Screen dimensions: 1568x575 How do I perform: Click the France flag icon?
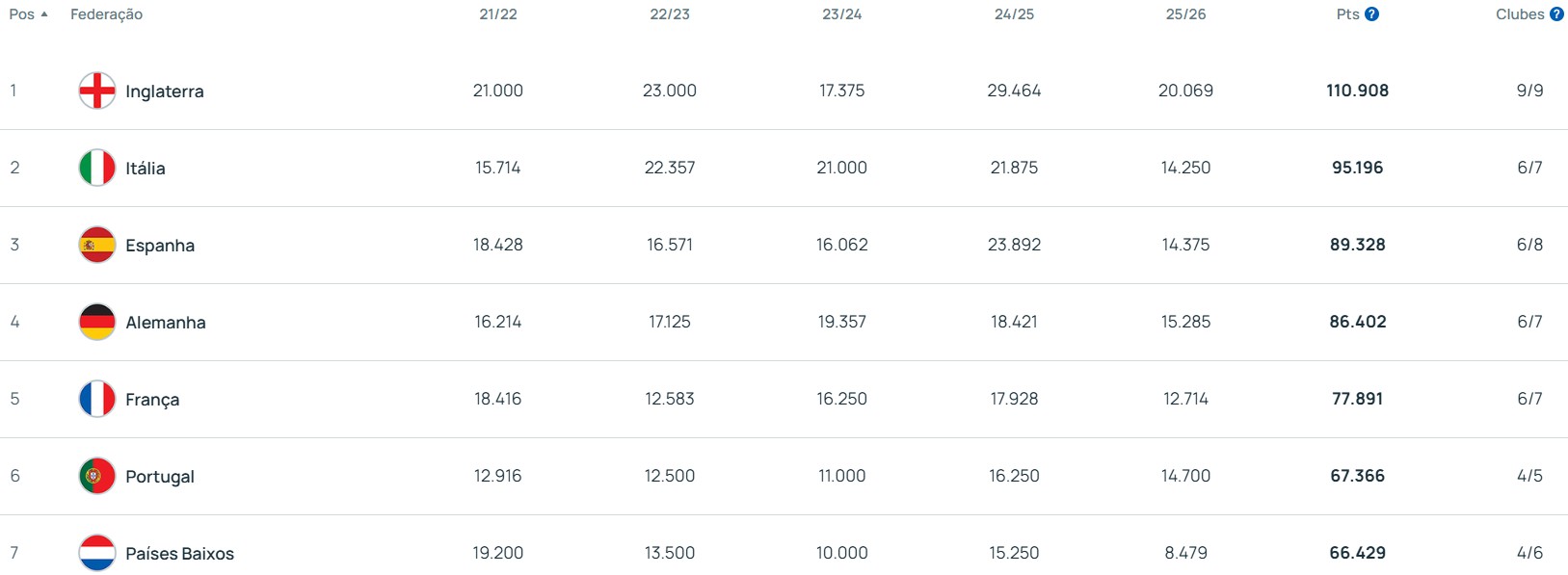[97, 399]
